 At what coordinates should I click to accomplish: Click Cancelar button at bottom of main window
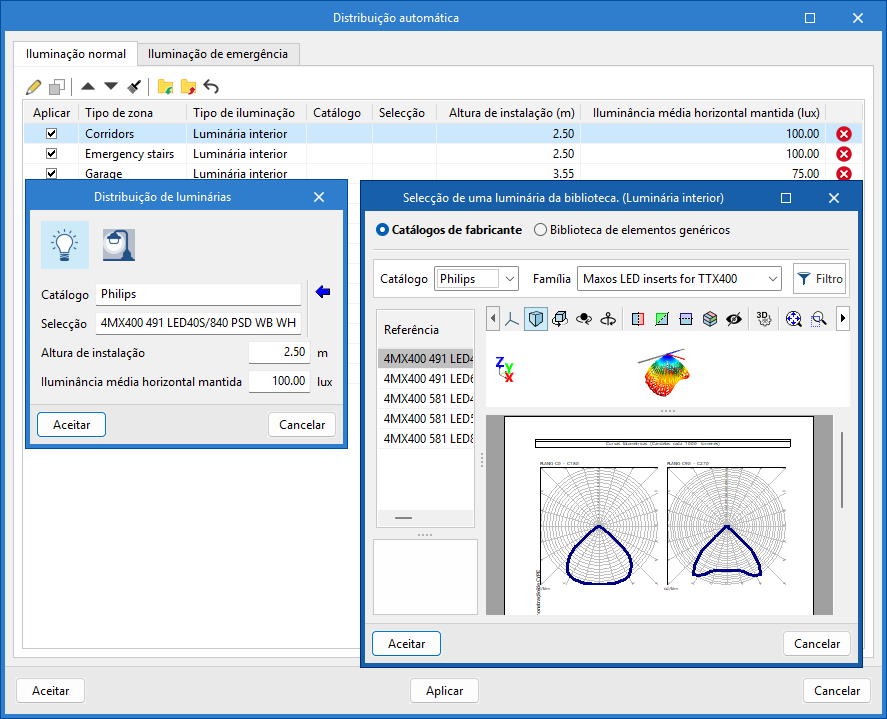point(837,691)
